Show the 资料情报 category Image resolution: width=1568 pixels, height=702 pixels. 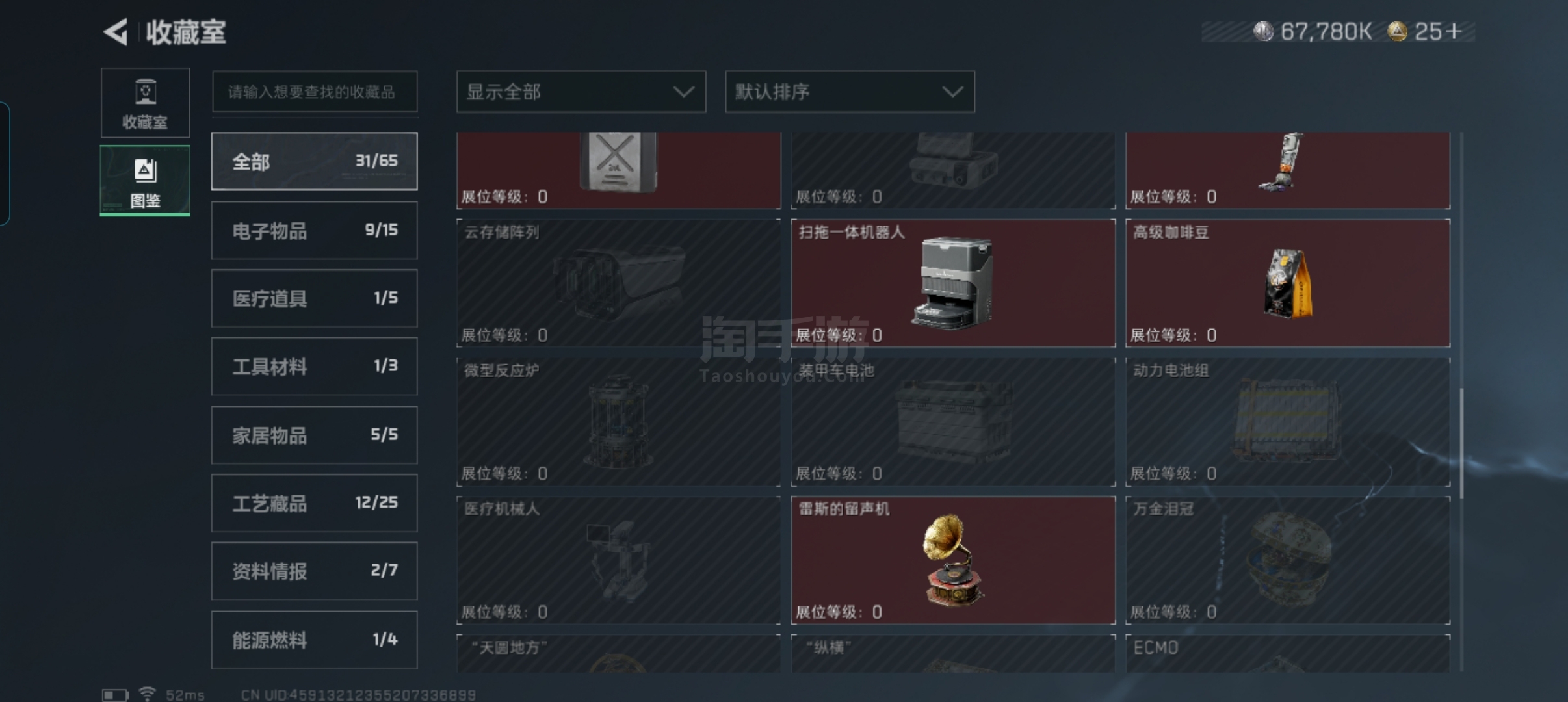tap(315, 571)
